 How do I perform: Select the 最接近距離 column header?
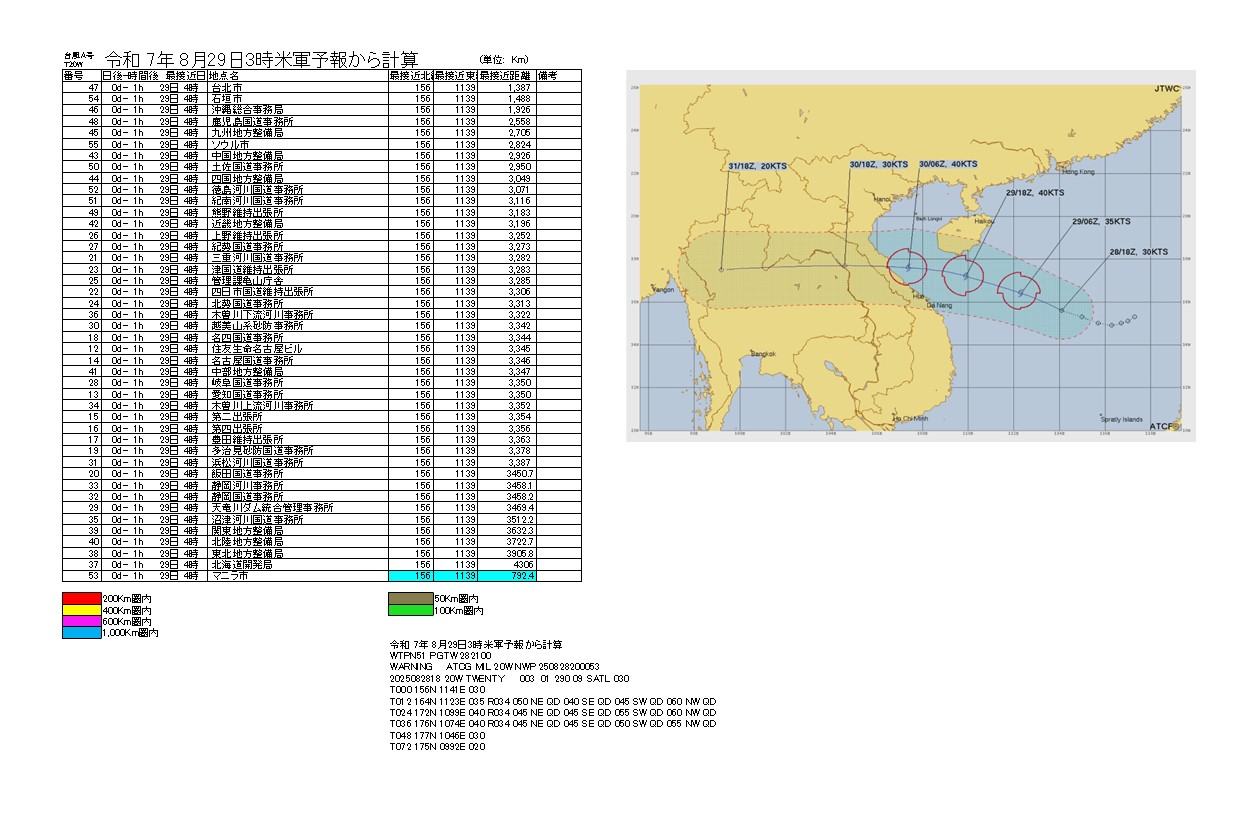click(507, 75)
